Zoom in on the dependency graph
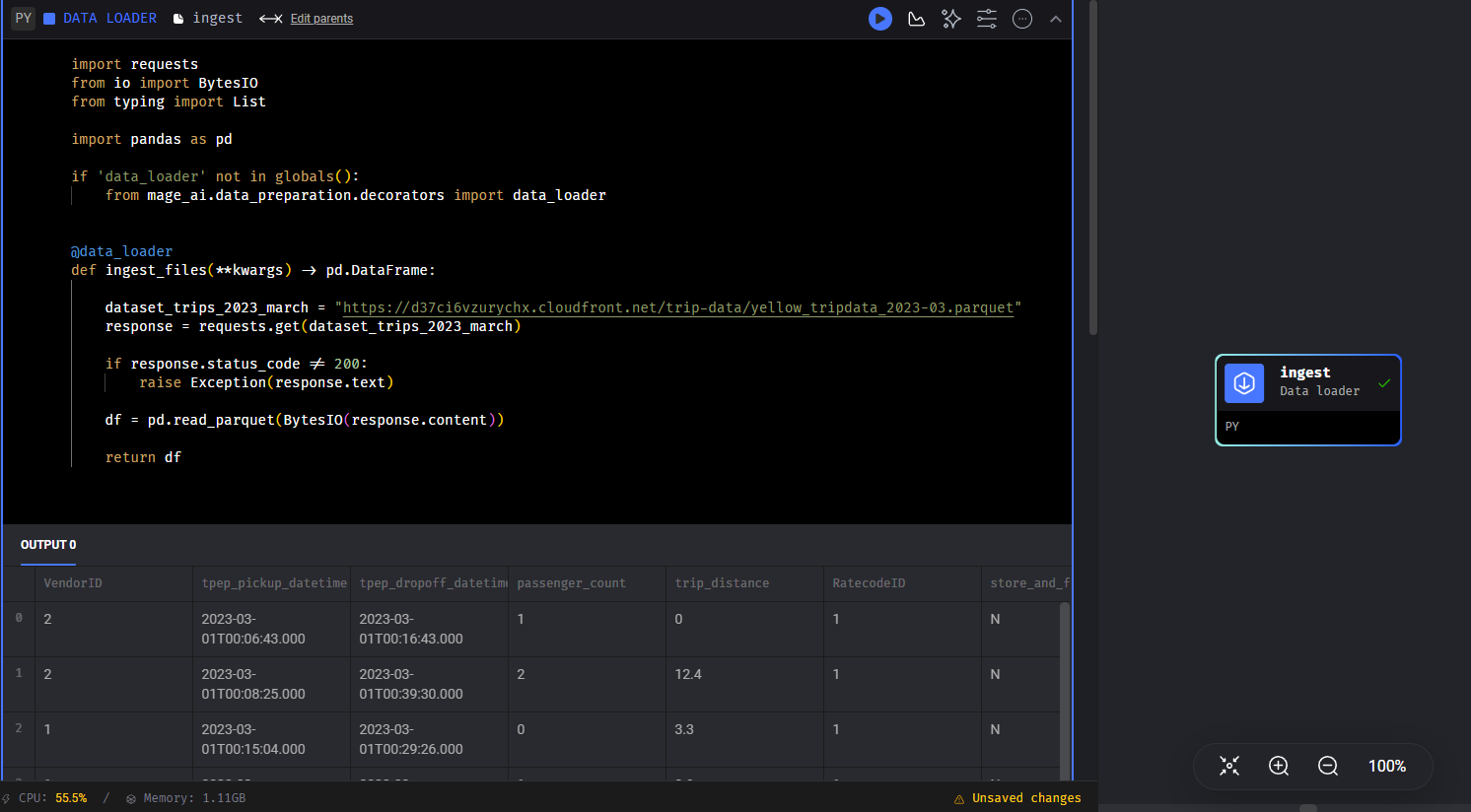The height and width of the screenshot is (812, 1471). 1279,766
